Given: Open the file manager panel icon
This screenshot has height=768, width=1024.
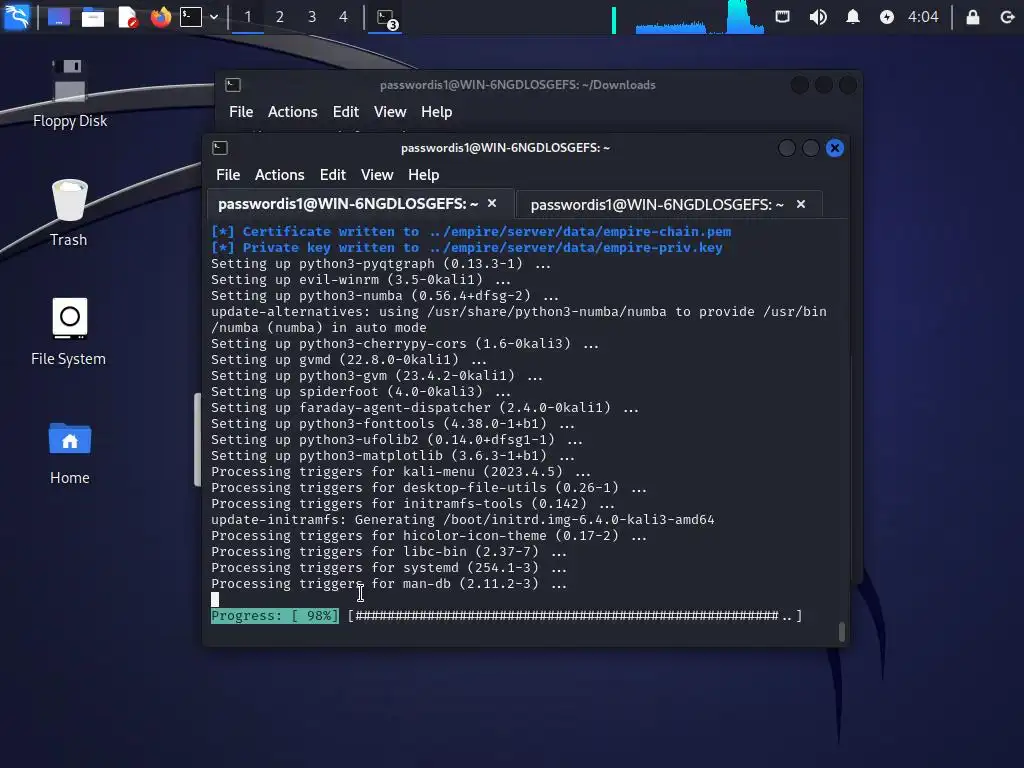Looking at the screenshot, I should click(93, 17).
